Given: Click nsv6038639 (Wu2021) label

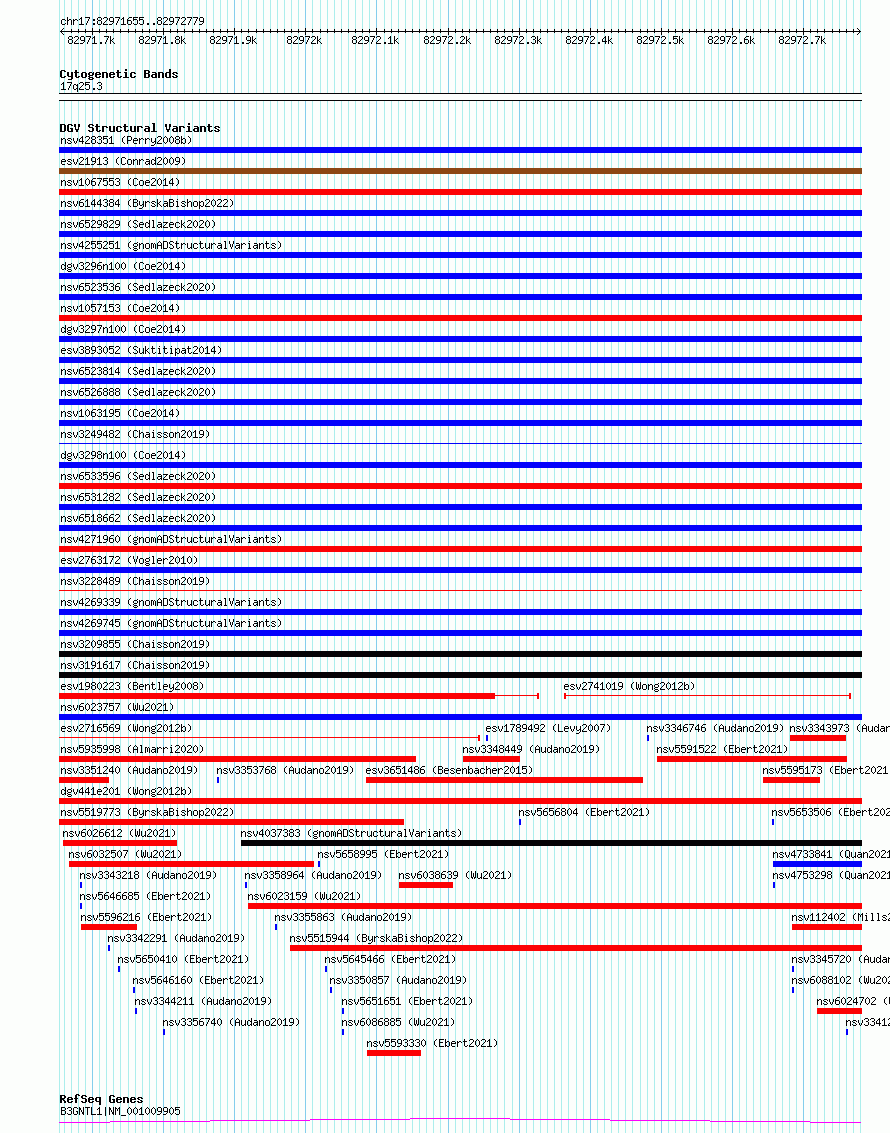Looking at the screenshot, I should tap(455, 874).
